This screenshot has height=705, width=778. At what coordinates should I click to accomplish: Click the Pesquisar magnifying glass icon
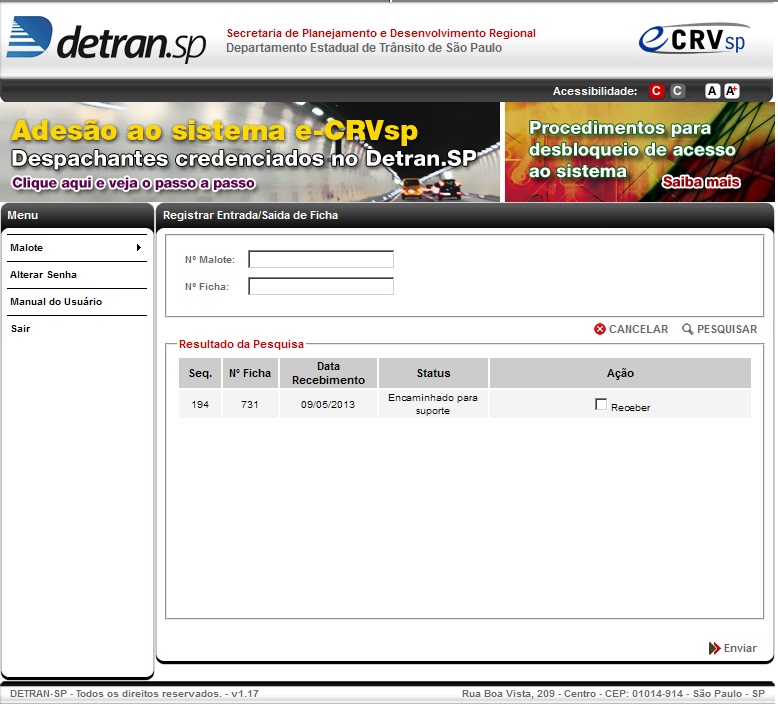coord(687,329)
